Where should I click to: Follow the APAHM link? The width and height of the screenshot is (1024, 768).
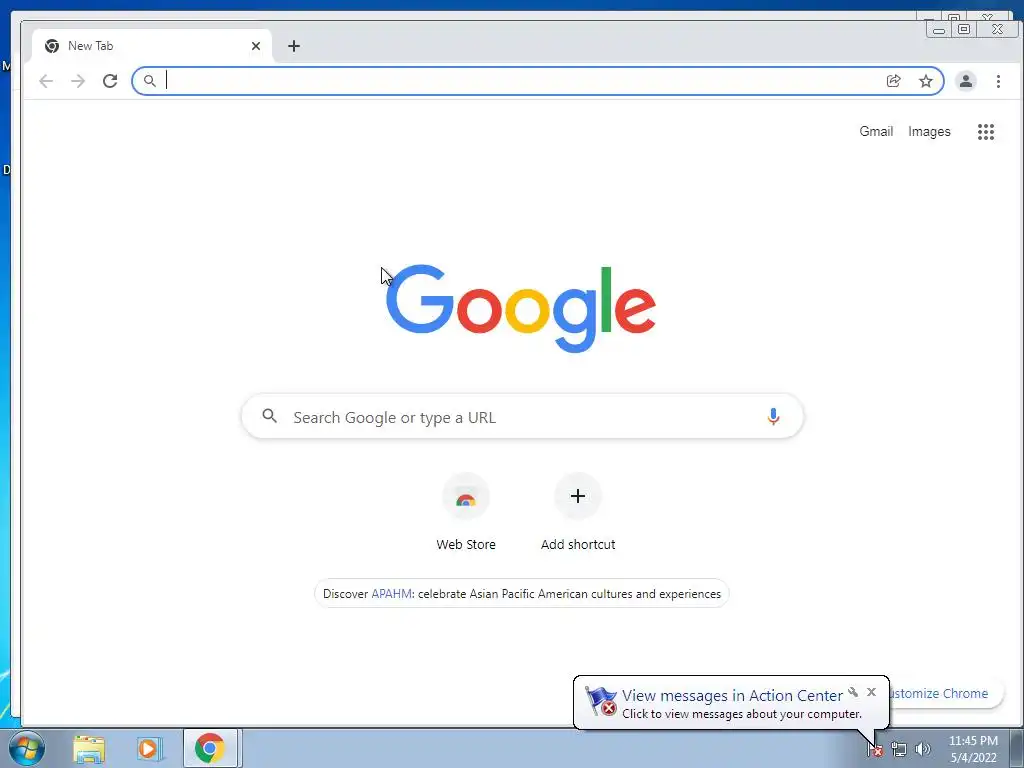391,594
